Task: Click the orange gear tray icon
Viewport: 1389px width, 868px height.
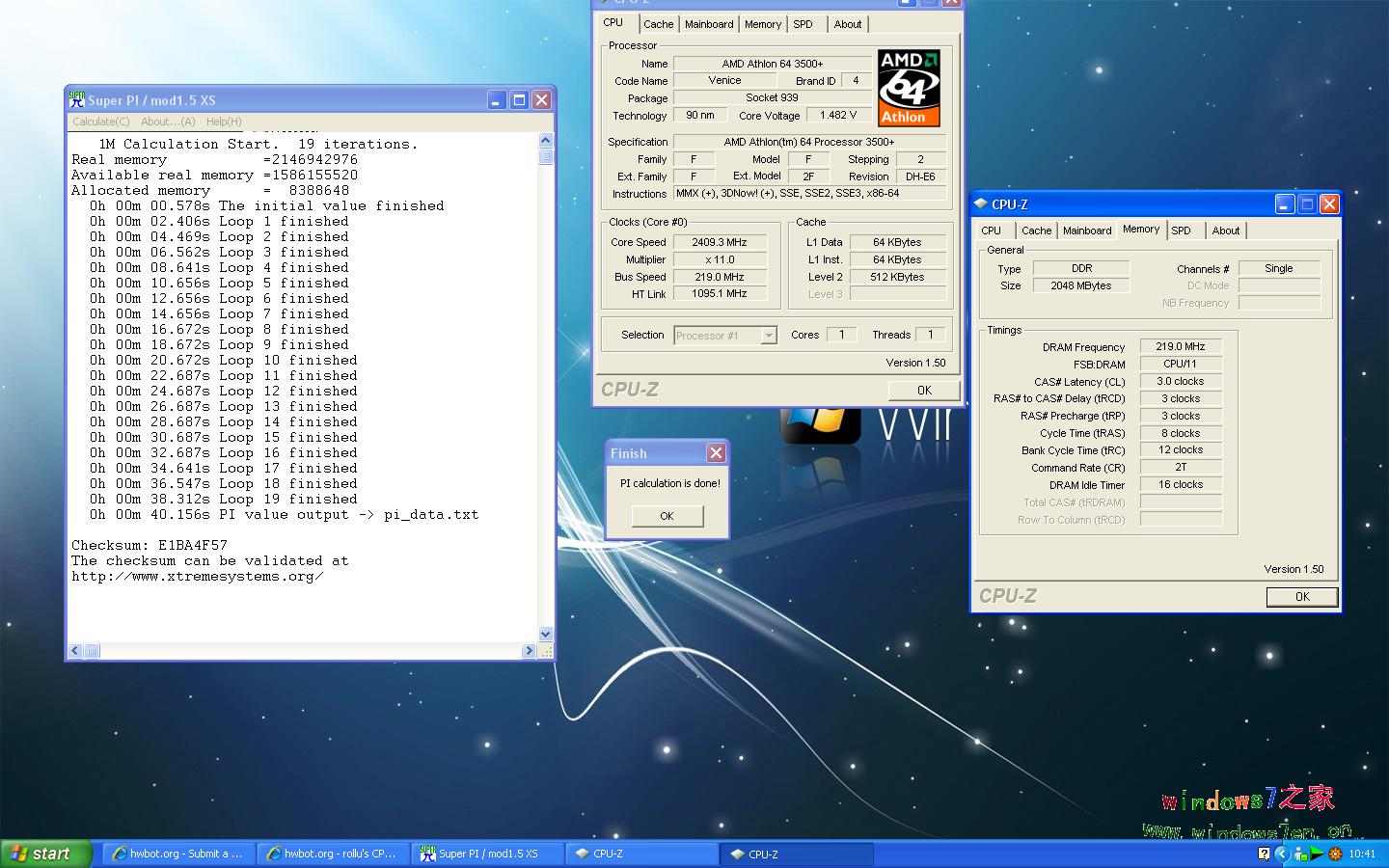Action: 1336,854
